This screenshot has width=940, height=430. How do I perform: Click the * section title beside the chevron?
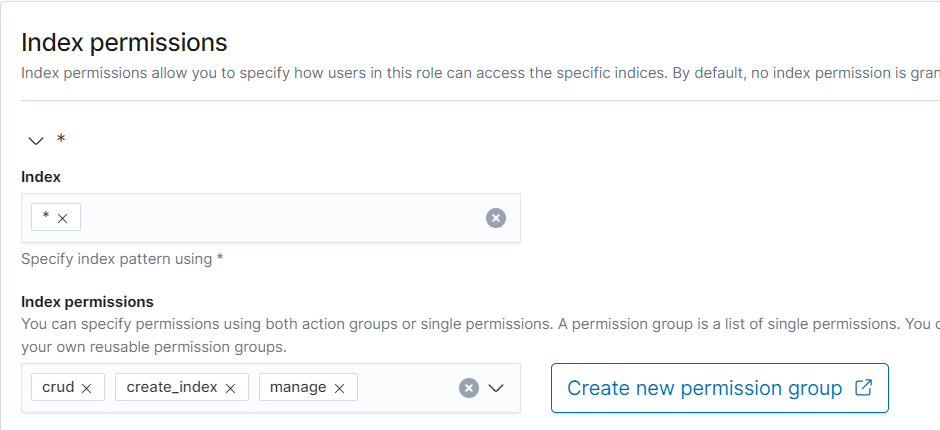(61, 140)
